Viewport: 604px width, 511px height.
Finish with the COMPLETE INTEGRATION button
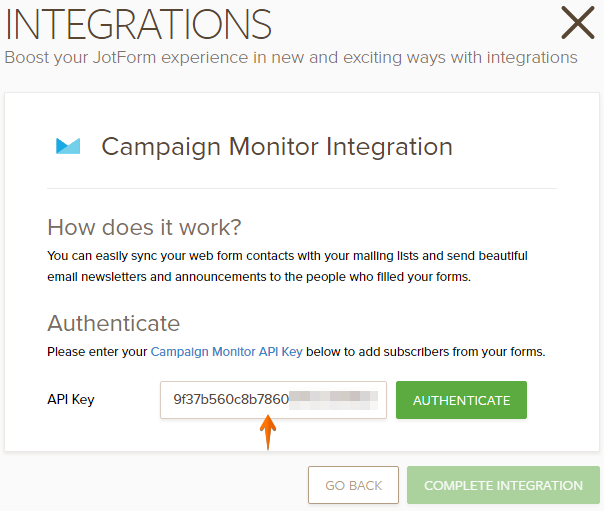point(503,485)
